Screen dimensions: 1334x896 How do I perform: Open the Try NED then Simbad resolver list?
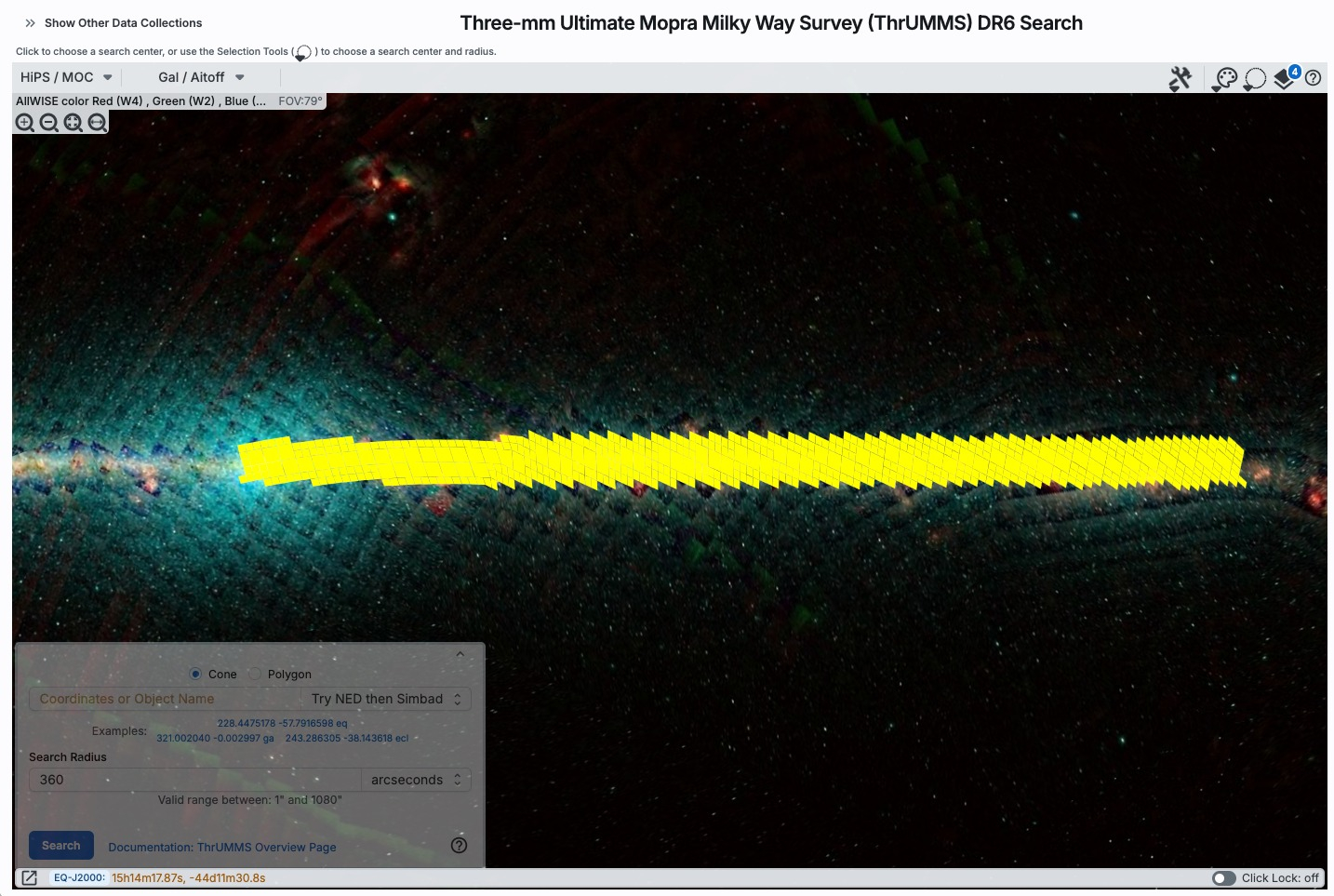point(386,699)
